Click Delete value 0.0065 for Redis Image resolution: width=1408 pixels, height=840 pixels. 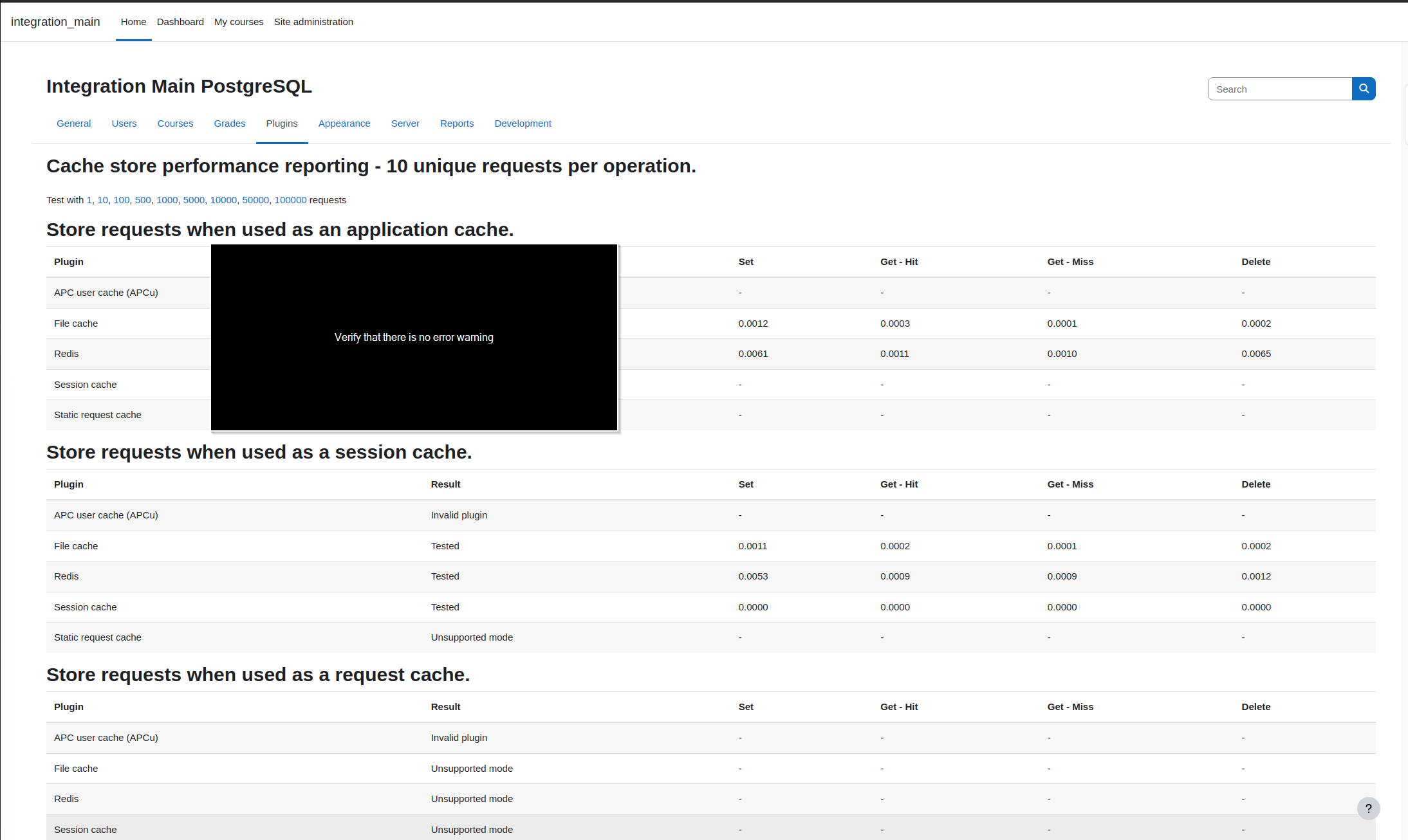[1257, 354]
